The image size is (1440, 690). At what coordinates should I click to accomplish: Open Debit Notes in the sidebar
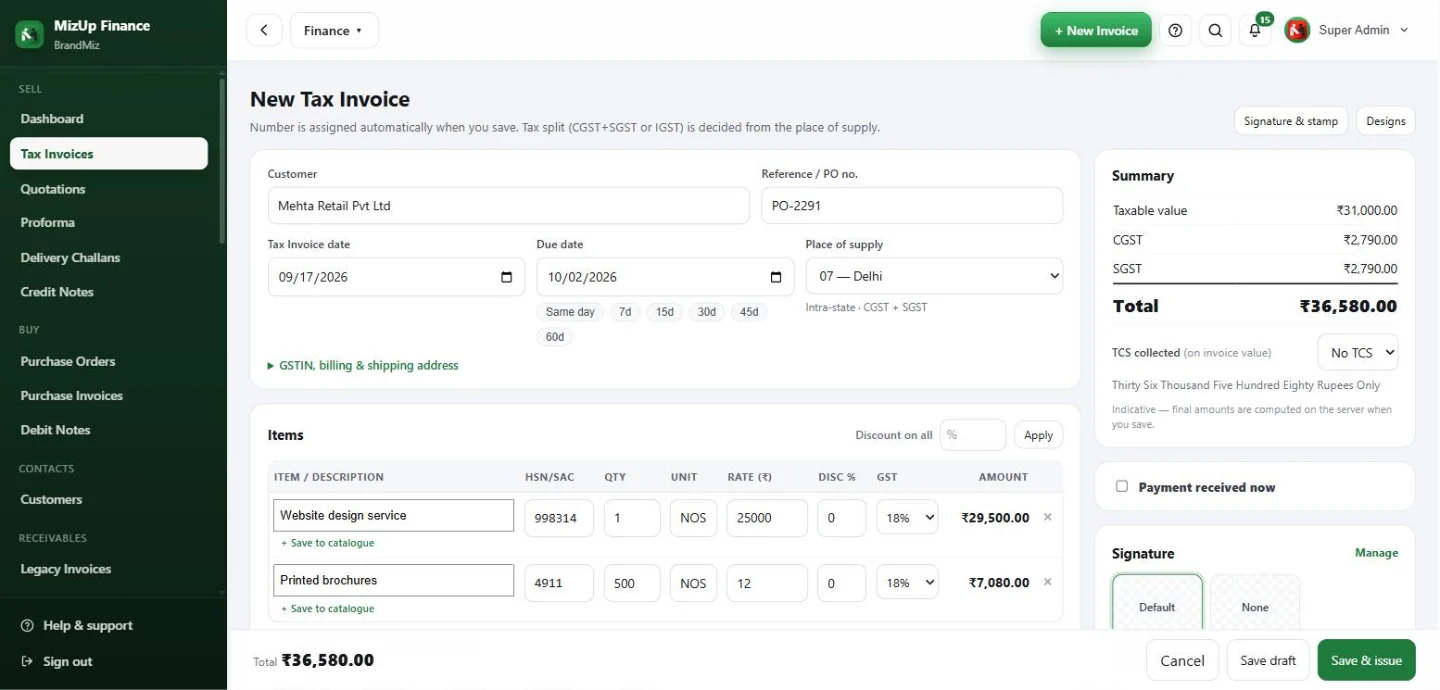109,430
